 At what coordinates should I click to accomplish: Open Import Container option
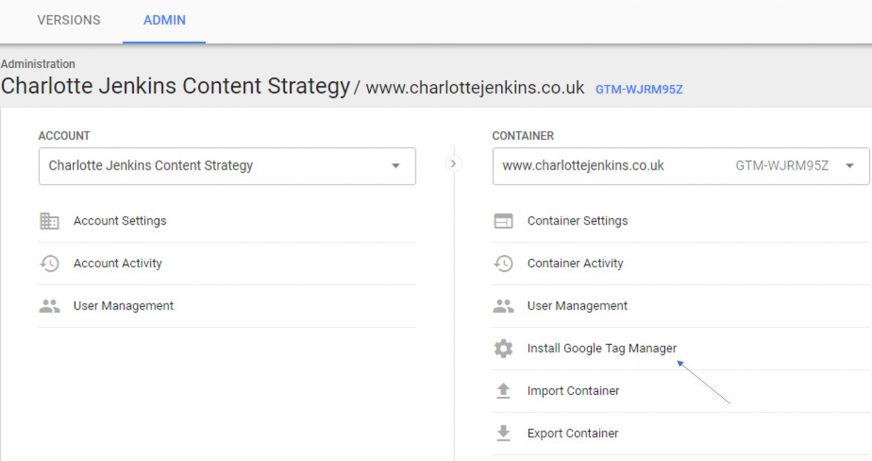pos(573,391)
